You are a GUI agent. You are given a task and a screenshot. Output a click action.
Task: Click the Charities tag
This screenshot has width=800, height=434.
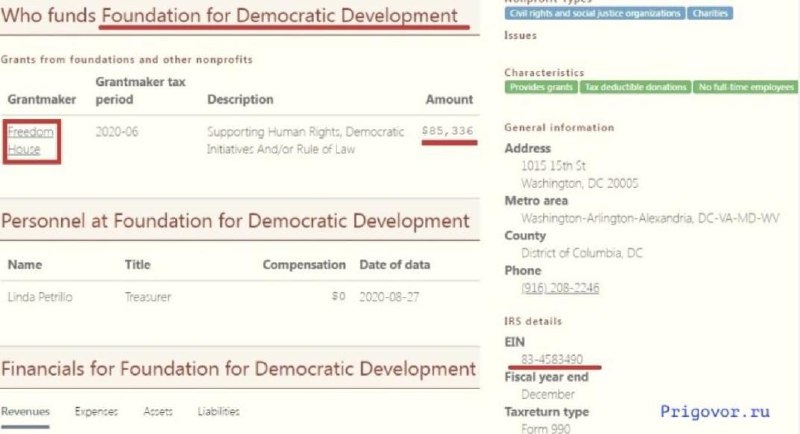click(710, 13)
